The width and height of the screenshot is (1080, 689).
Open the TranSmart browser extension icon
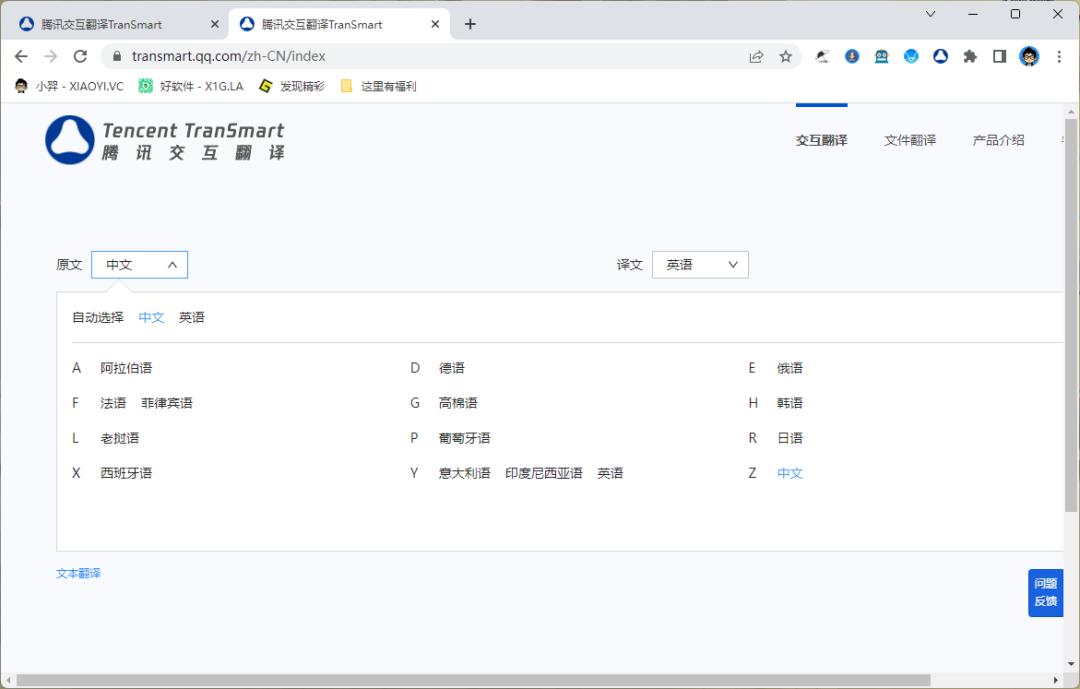(x=940, y=56)
